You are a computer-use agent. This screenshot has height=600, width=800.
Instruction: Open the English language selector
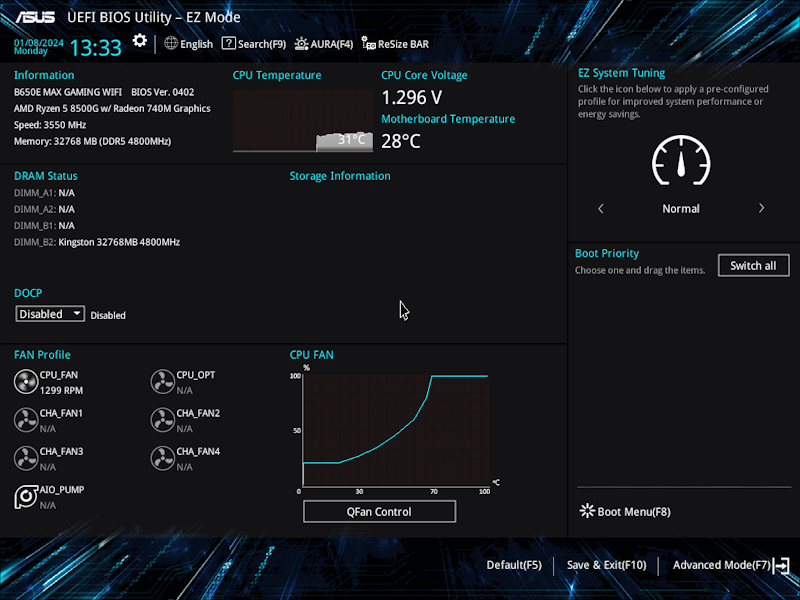tap(188, 44)
